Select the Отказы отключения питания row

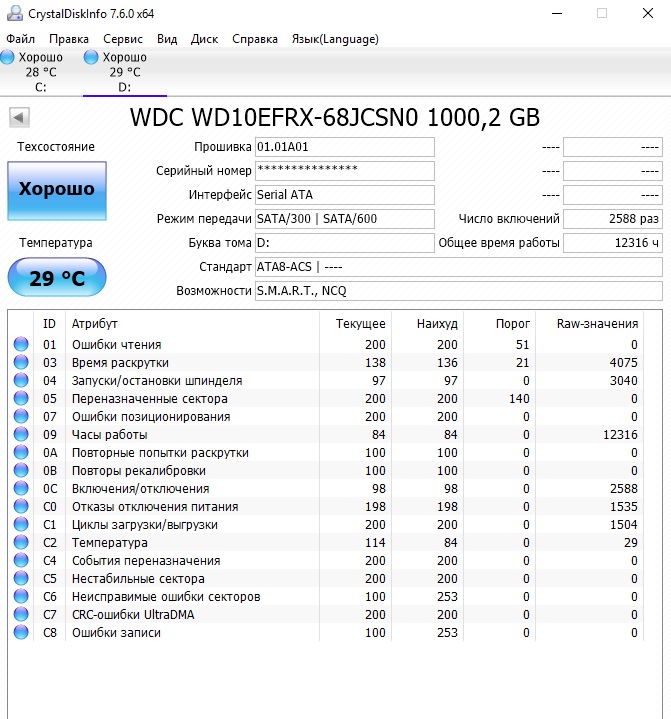coord(326,506)
